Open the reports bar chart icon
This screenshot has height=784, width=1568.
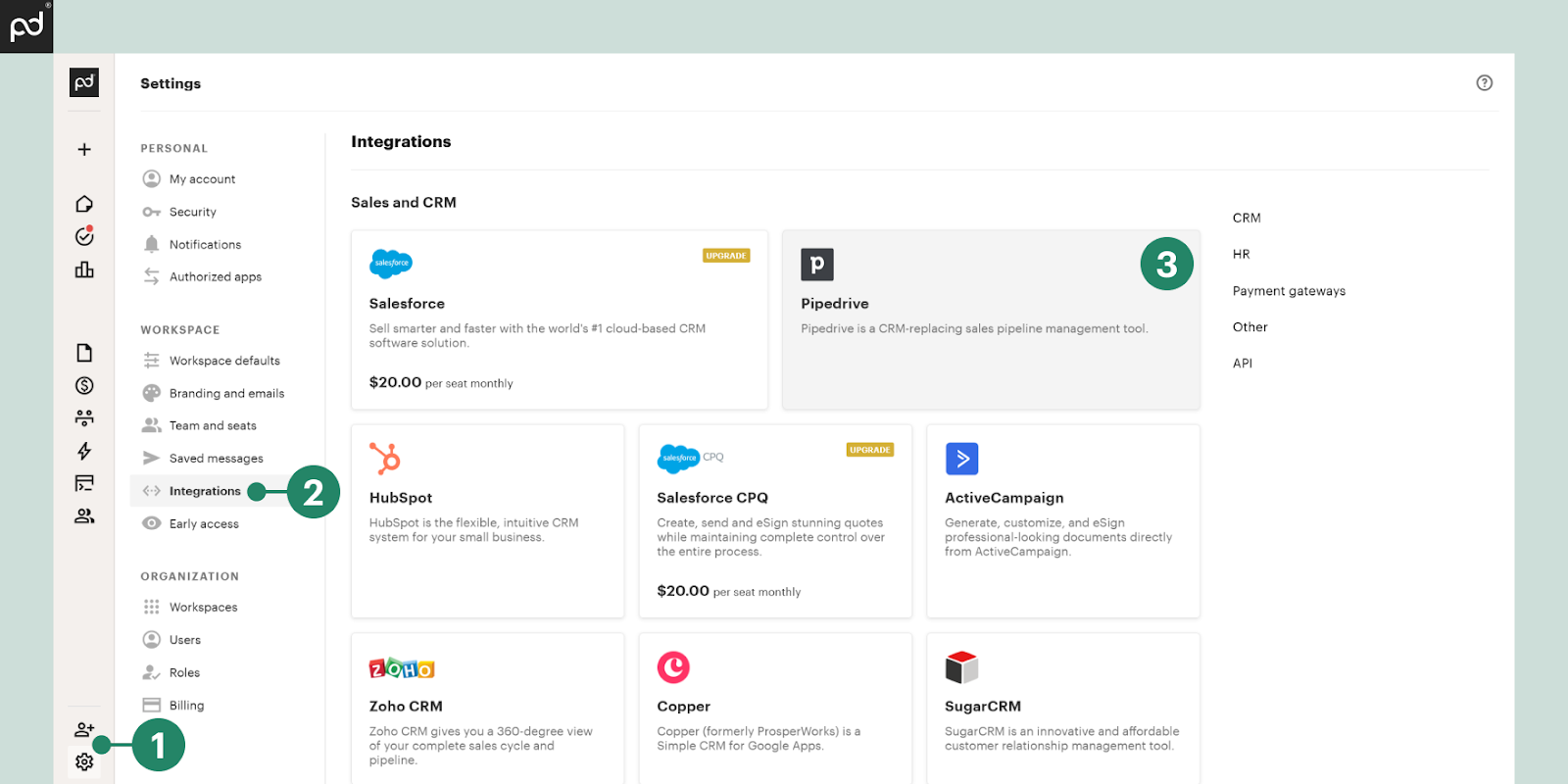pos(84,269)
